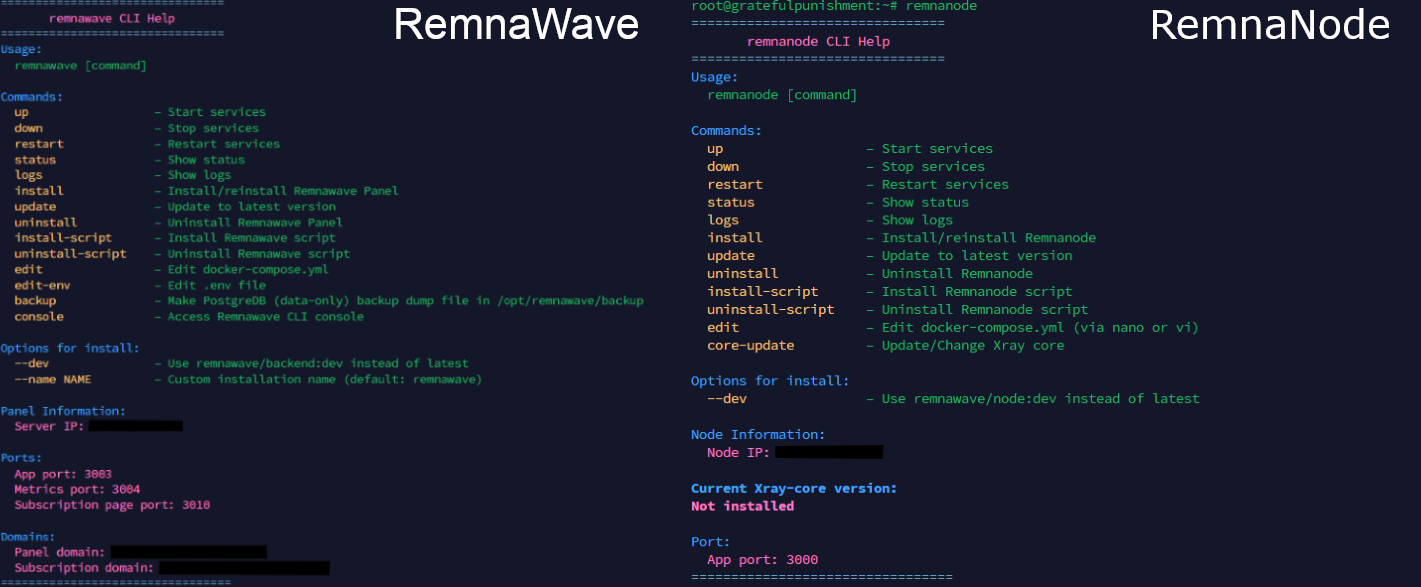Click 'Install/reinstall Remnawave Panel' description
This screenshot has width=1421, height=587.
click(x=283, y=191)
